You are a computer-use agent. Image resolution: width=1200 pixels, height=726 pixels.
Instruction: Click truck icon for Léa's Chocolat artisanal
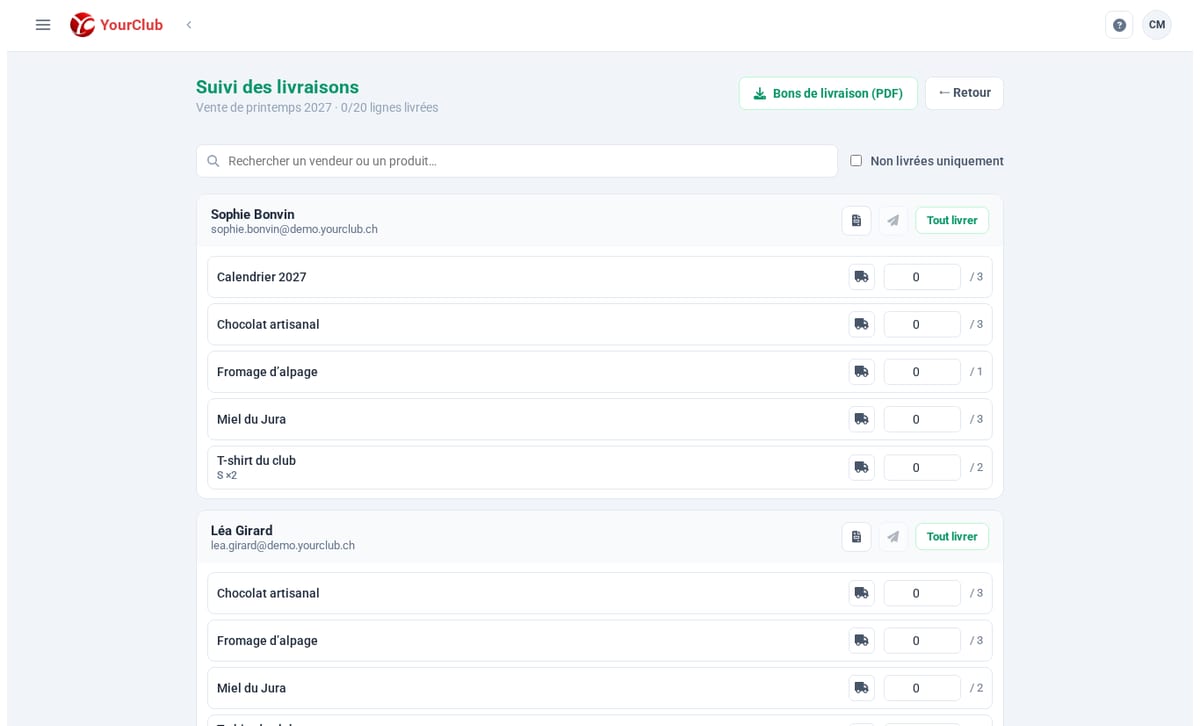(861, 593)
